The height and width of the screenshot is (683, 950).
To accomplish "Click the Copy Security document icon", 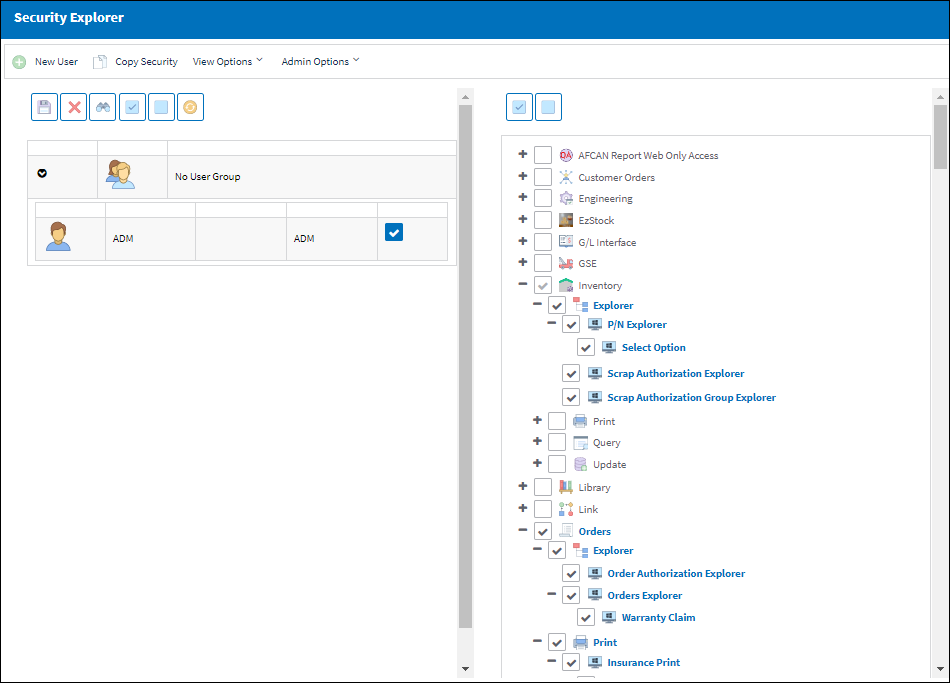I will (100, 62).
